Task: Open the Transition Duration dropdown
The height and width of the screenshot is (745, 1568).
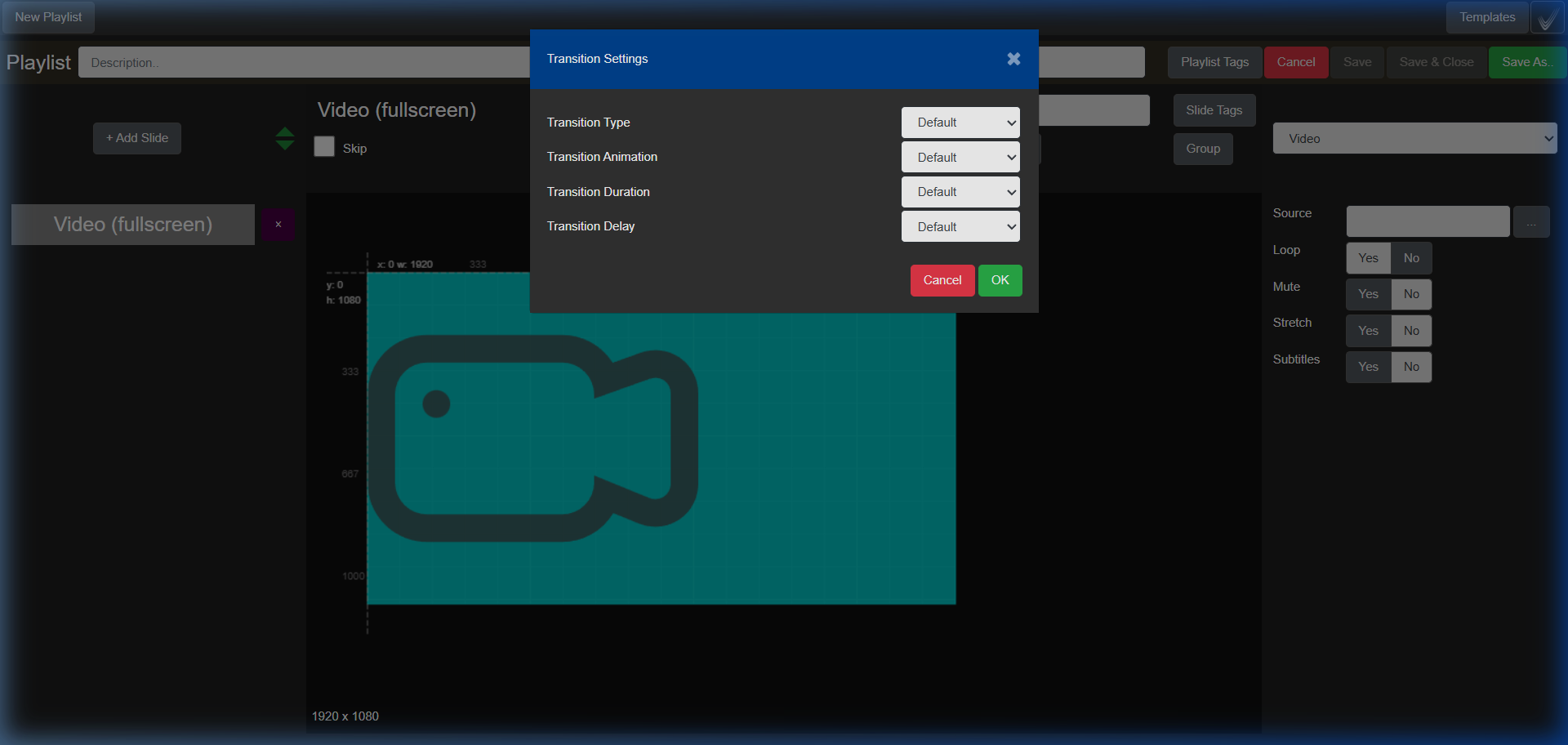Action: 960,192
